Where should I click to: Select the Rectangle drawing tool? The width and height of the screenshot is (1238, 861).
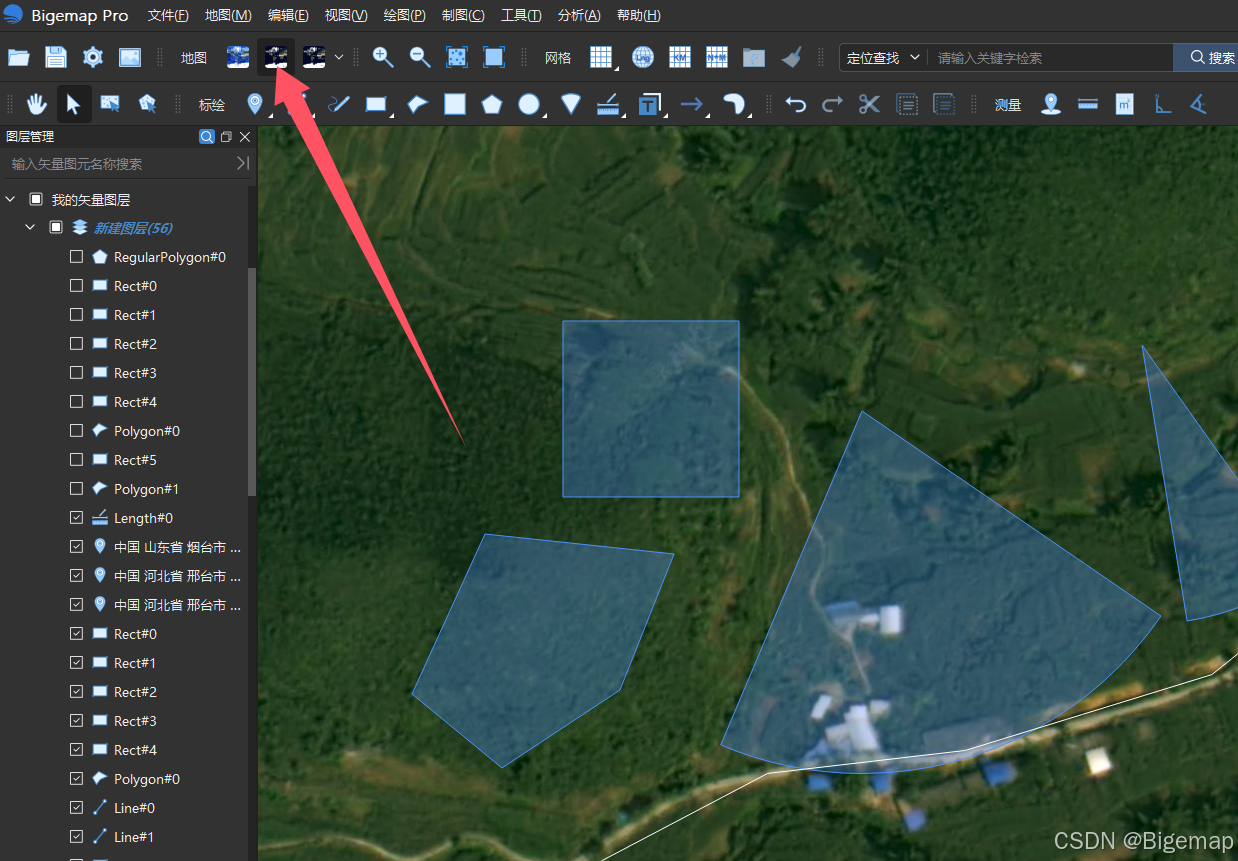click(x=376, y=103)
